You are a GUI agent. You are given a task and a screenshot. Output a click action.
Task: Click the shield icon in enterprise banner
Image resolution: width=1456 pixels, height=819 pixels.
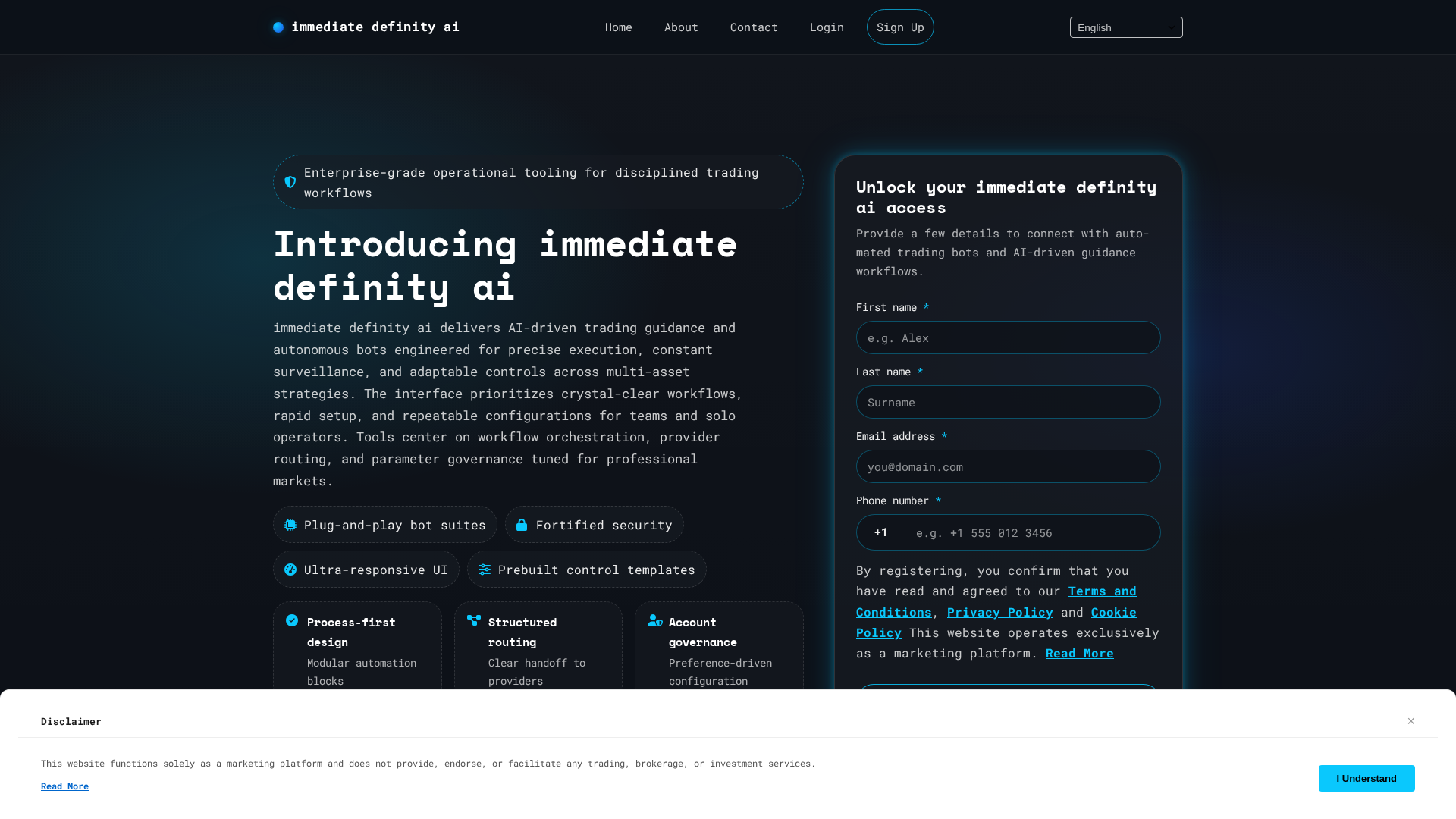tap(290, 182)
